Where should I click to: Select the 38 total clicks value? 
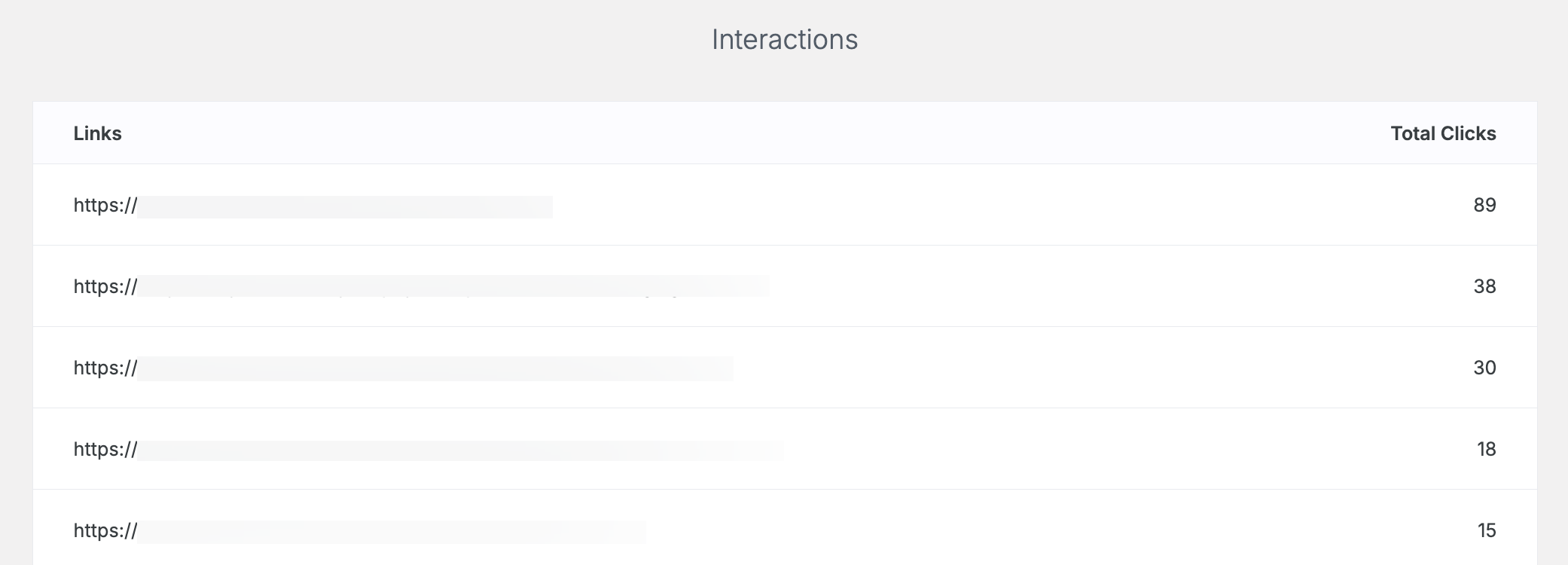1484,286
